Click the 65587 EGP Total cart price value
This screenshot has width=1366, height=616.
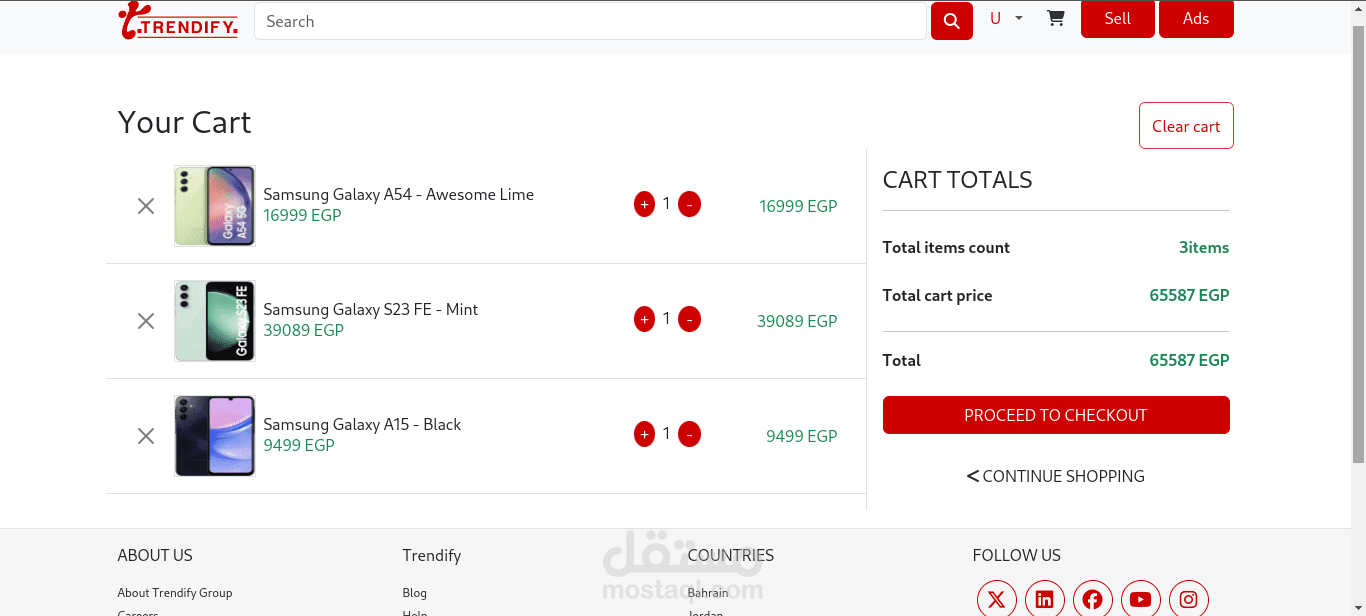[x=1190, y=295]
